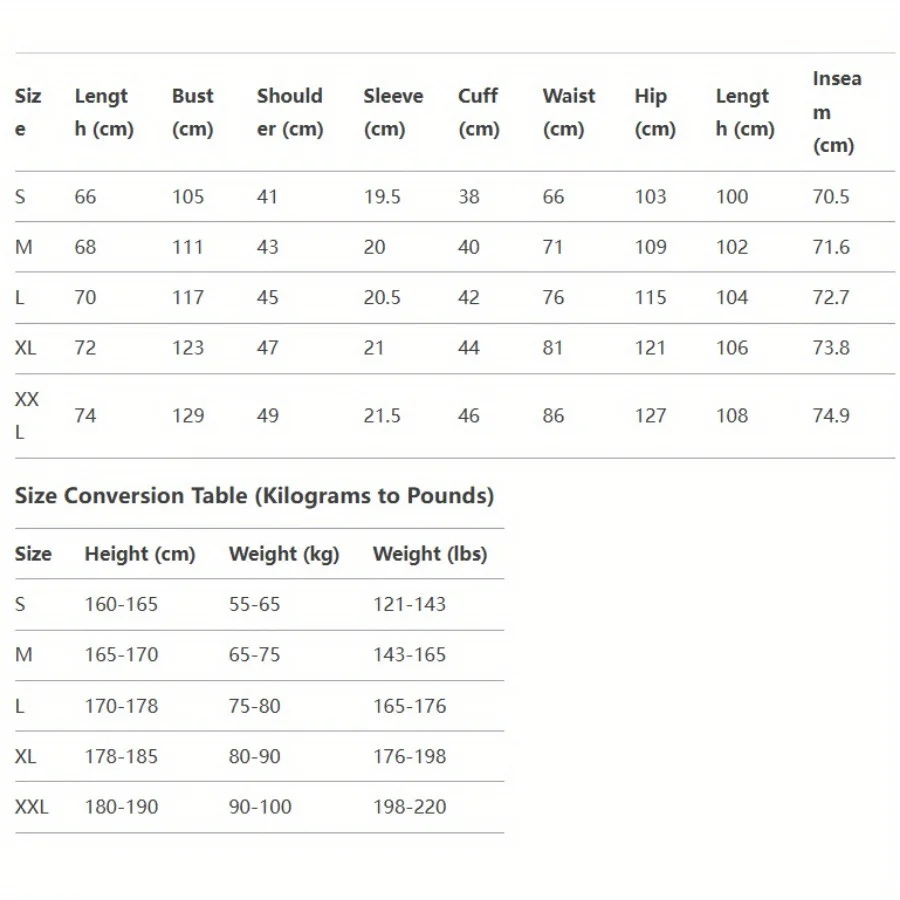This screenshot has height=900, width=900.
Task: Click the Hip (cm) column header
Action: (654, 112)
